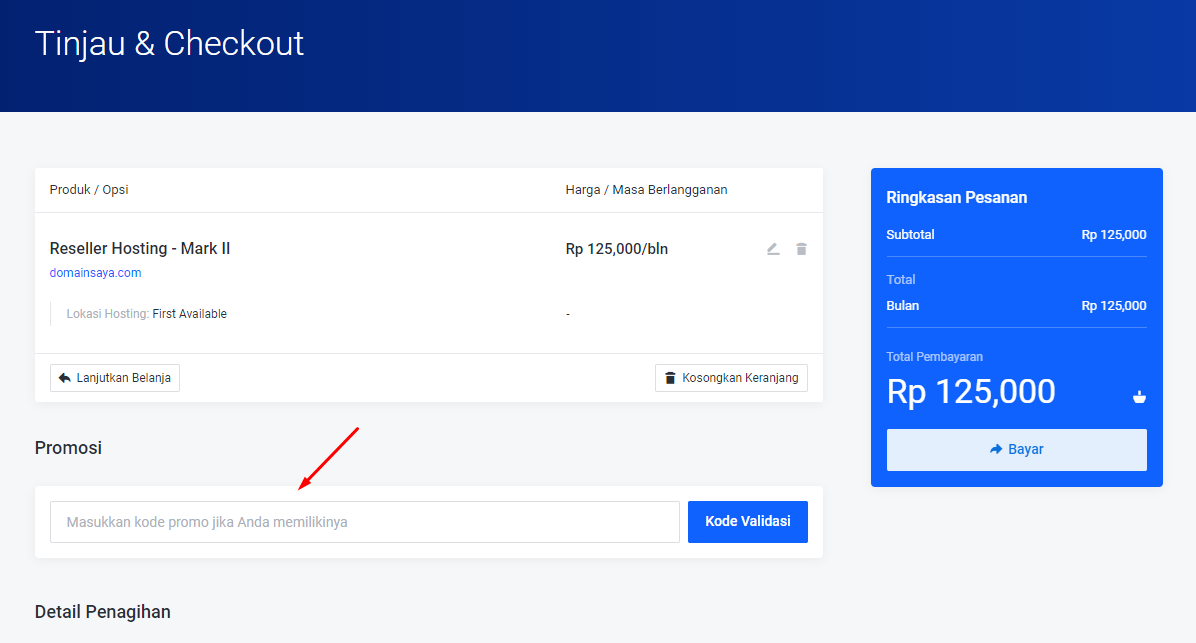Focus the promo code input field

pyautogui.click(x=365, y=522)
